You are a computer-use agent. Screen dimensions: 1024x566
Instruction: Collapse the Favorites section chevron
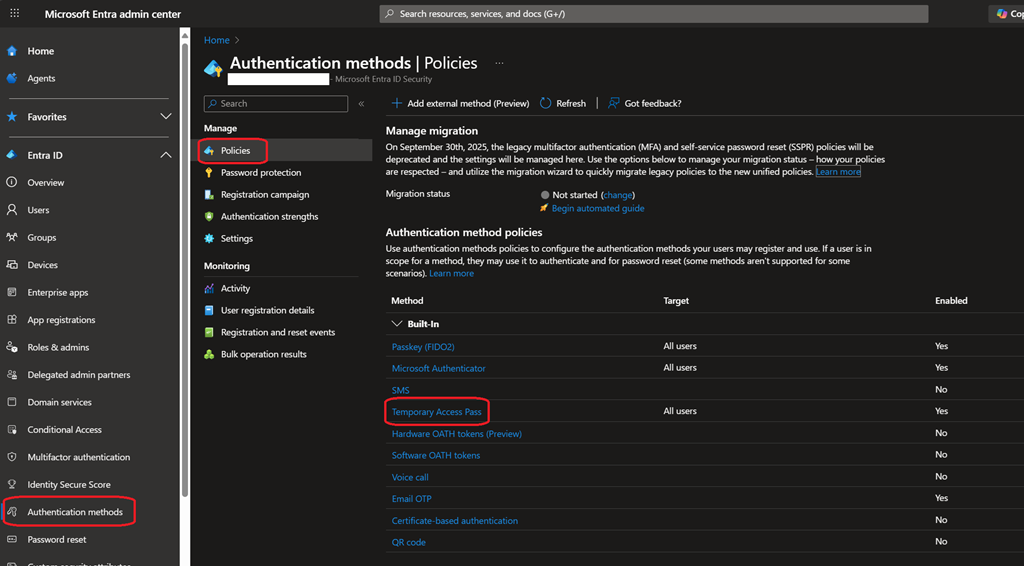pos(166,117)
